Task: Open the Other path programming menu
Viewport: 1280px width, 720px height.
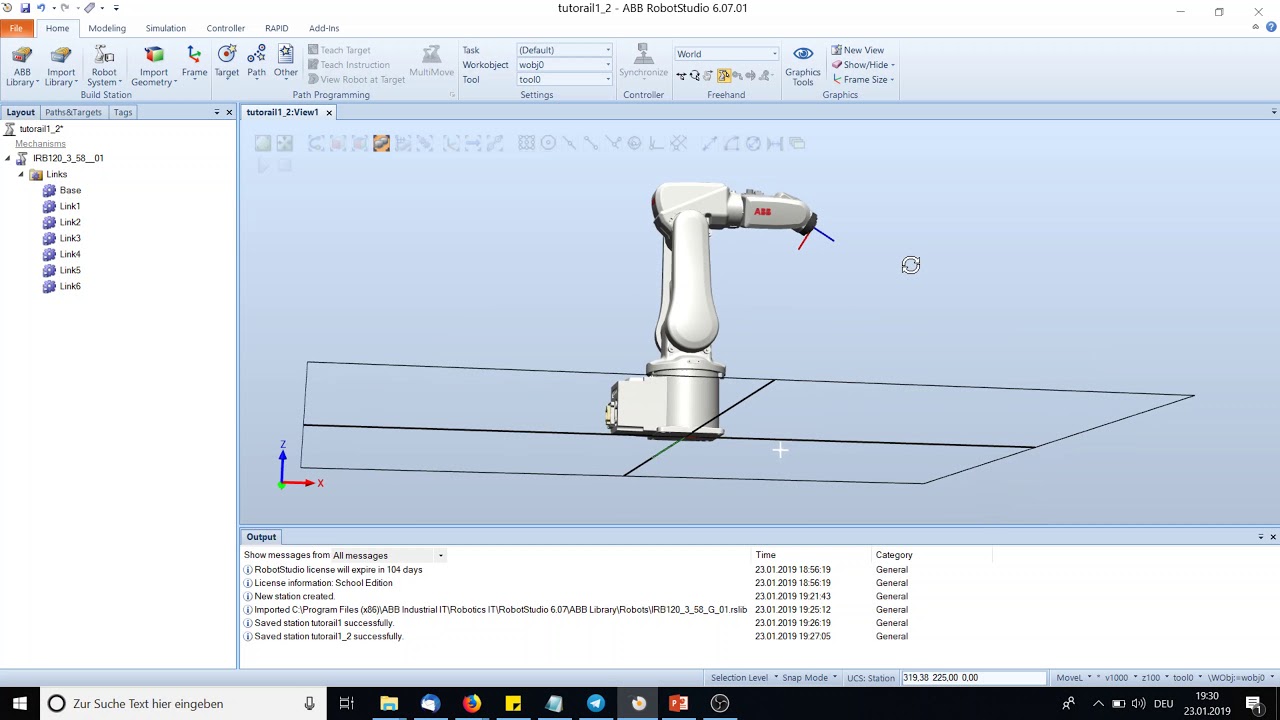Action: click(x=286, y=62)
